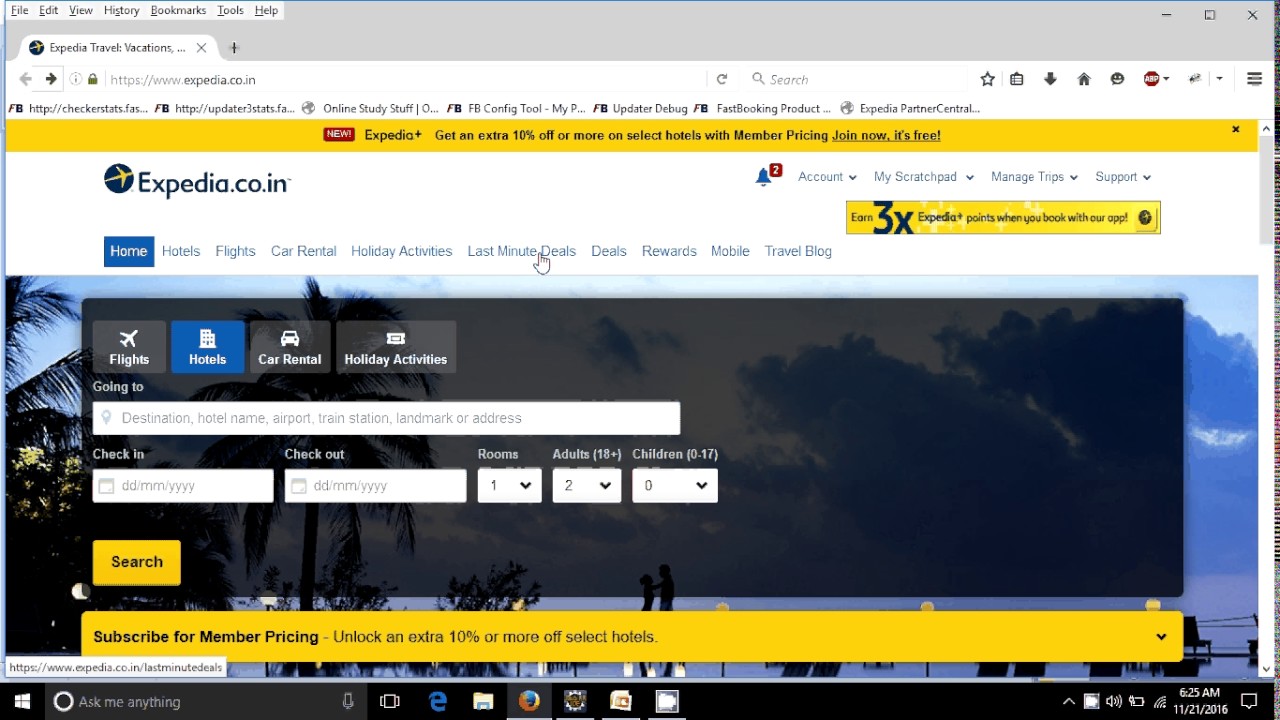Screen dimensions: 1280x720
Task: Click the Firefox taskbar icon
Action: tap(529, 701)
